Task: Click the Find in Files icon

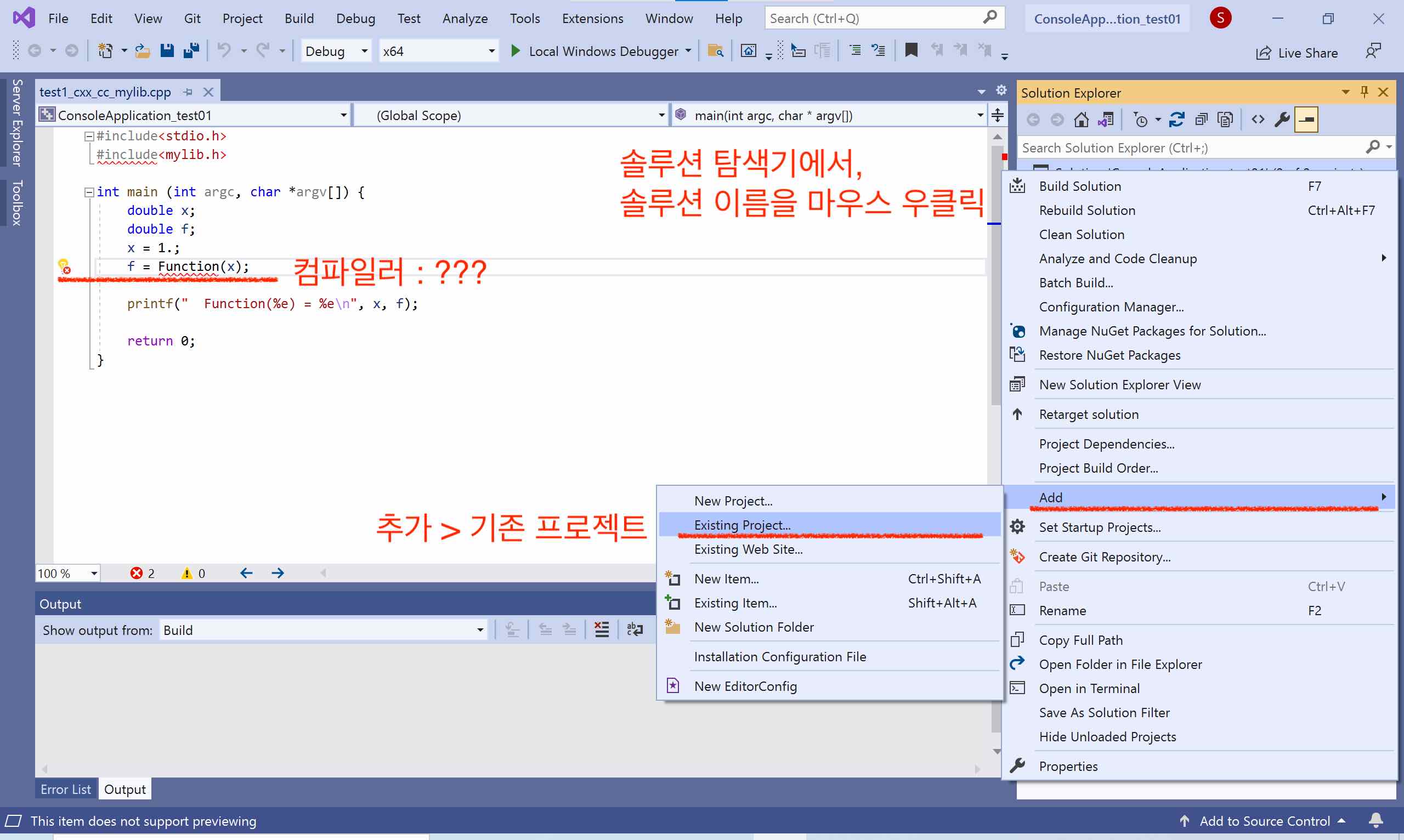Action: 715,51
